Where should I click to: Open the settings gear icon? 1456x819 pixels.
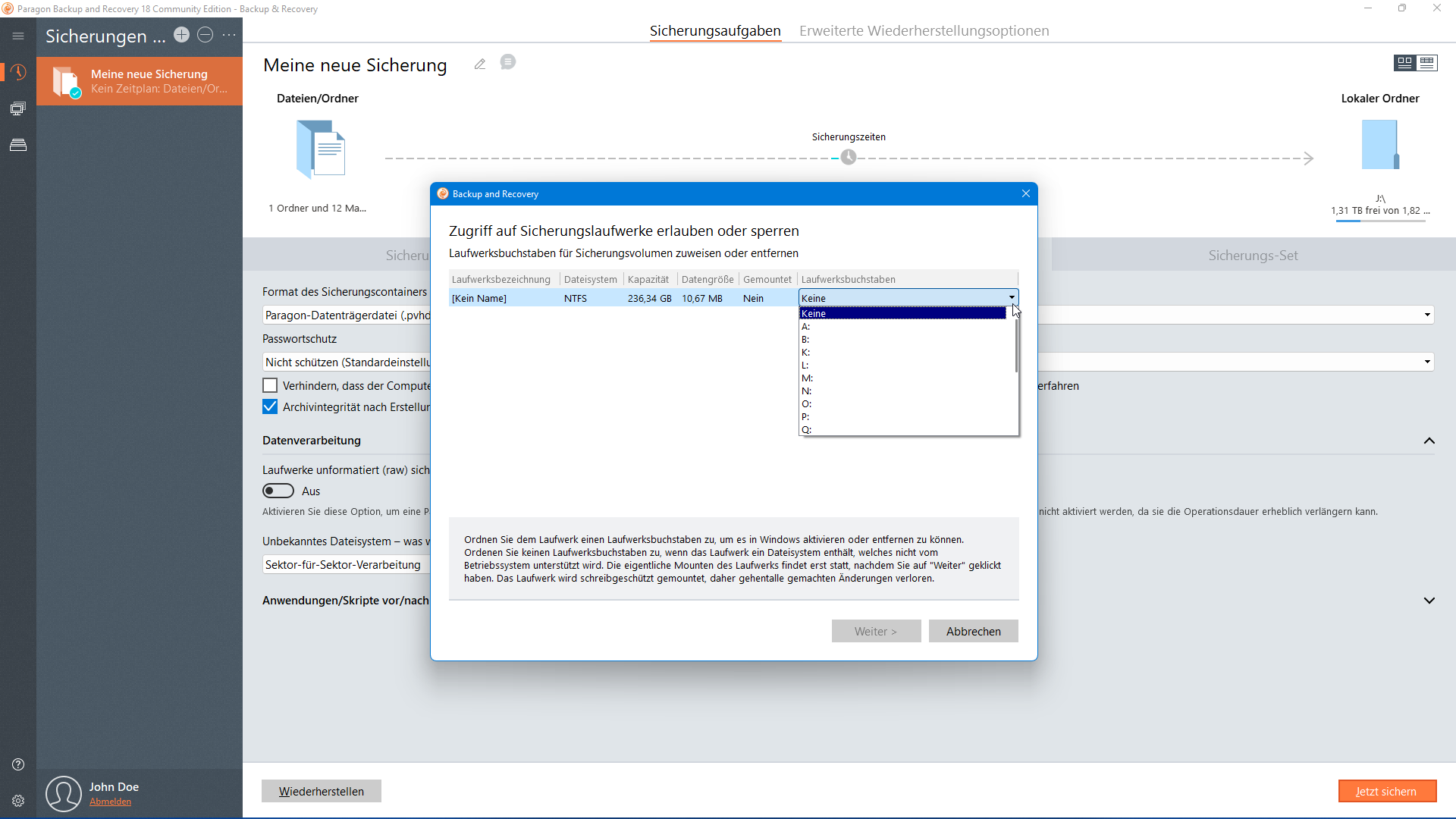tap(18, 801)
